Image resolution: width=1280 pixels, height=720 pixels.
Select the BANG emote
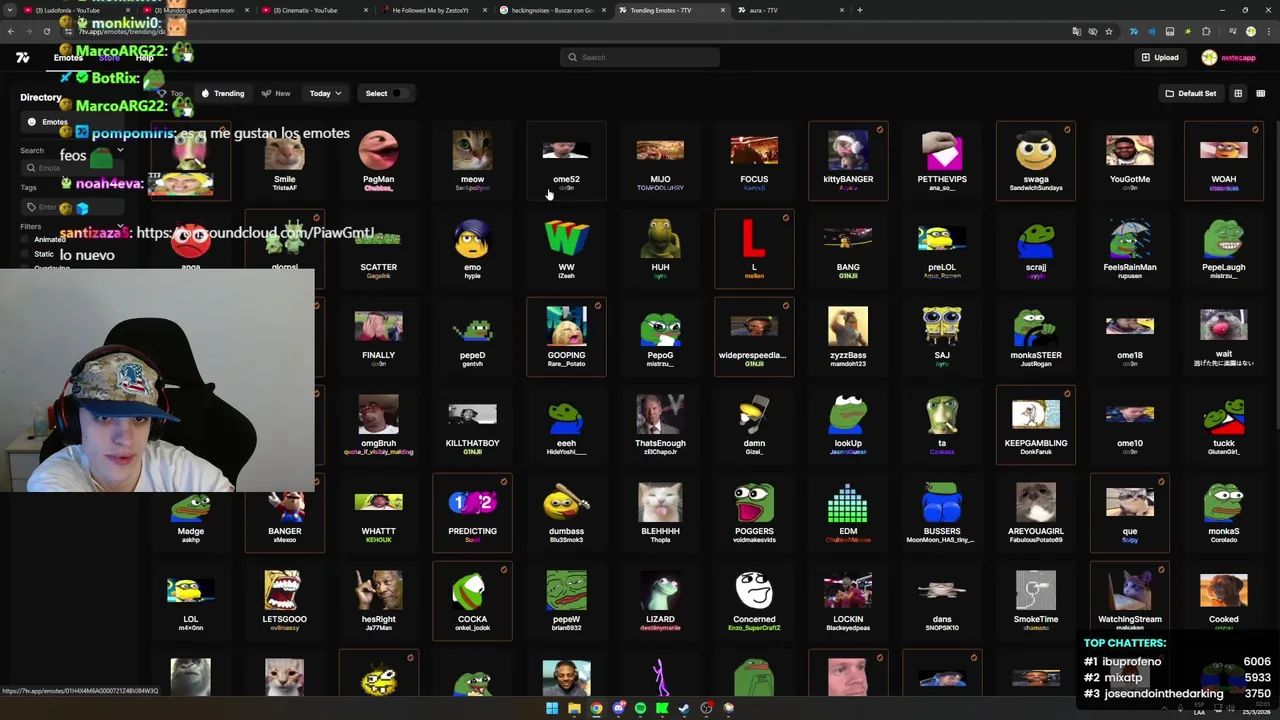click(x=848, y=249)
